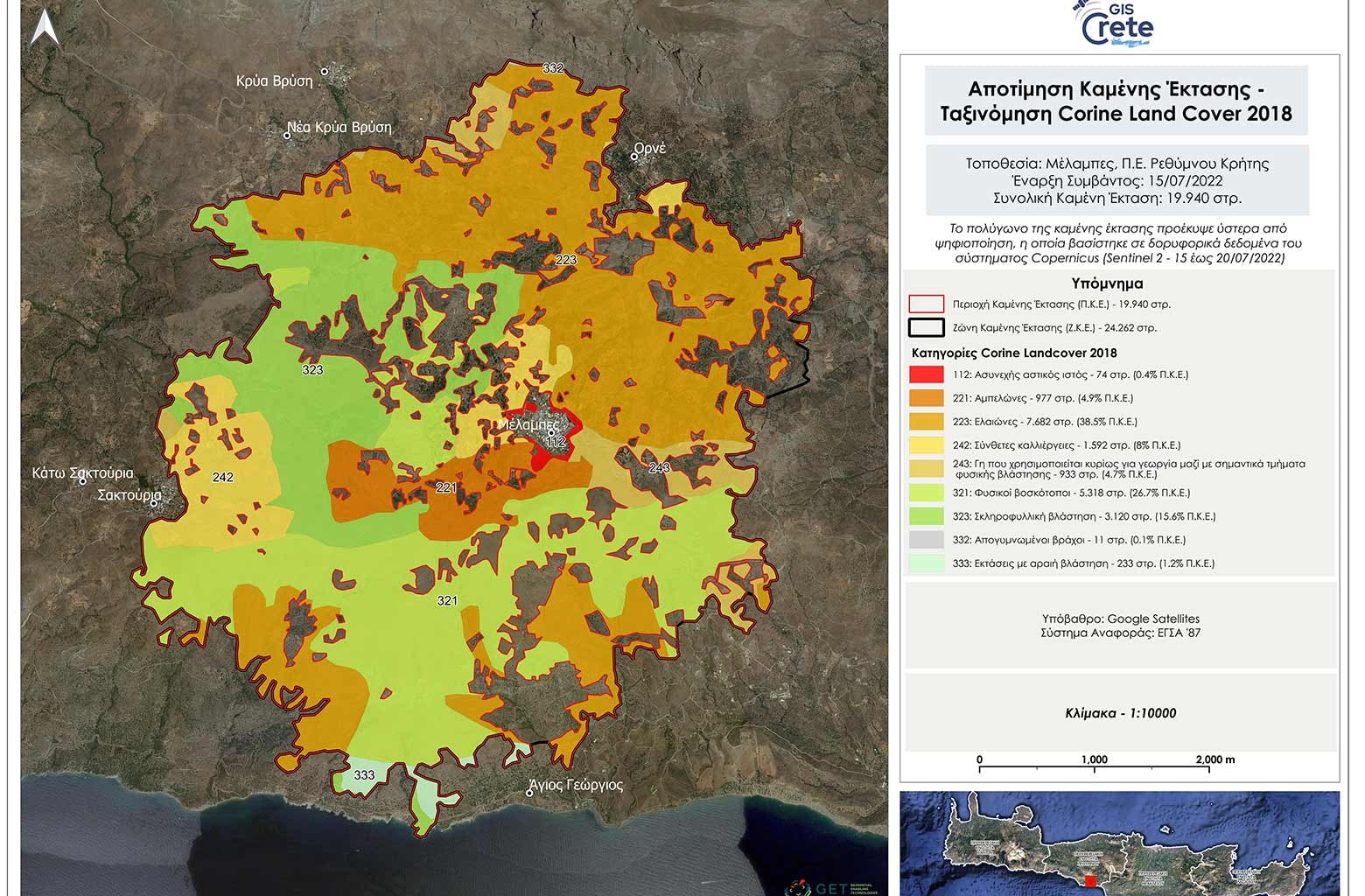The image size is (1365, 896).
Task: Click the GIS Crete logo
Action: tap(1116, 24)
